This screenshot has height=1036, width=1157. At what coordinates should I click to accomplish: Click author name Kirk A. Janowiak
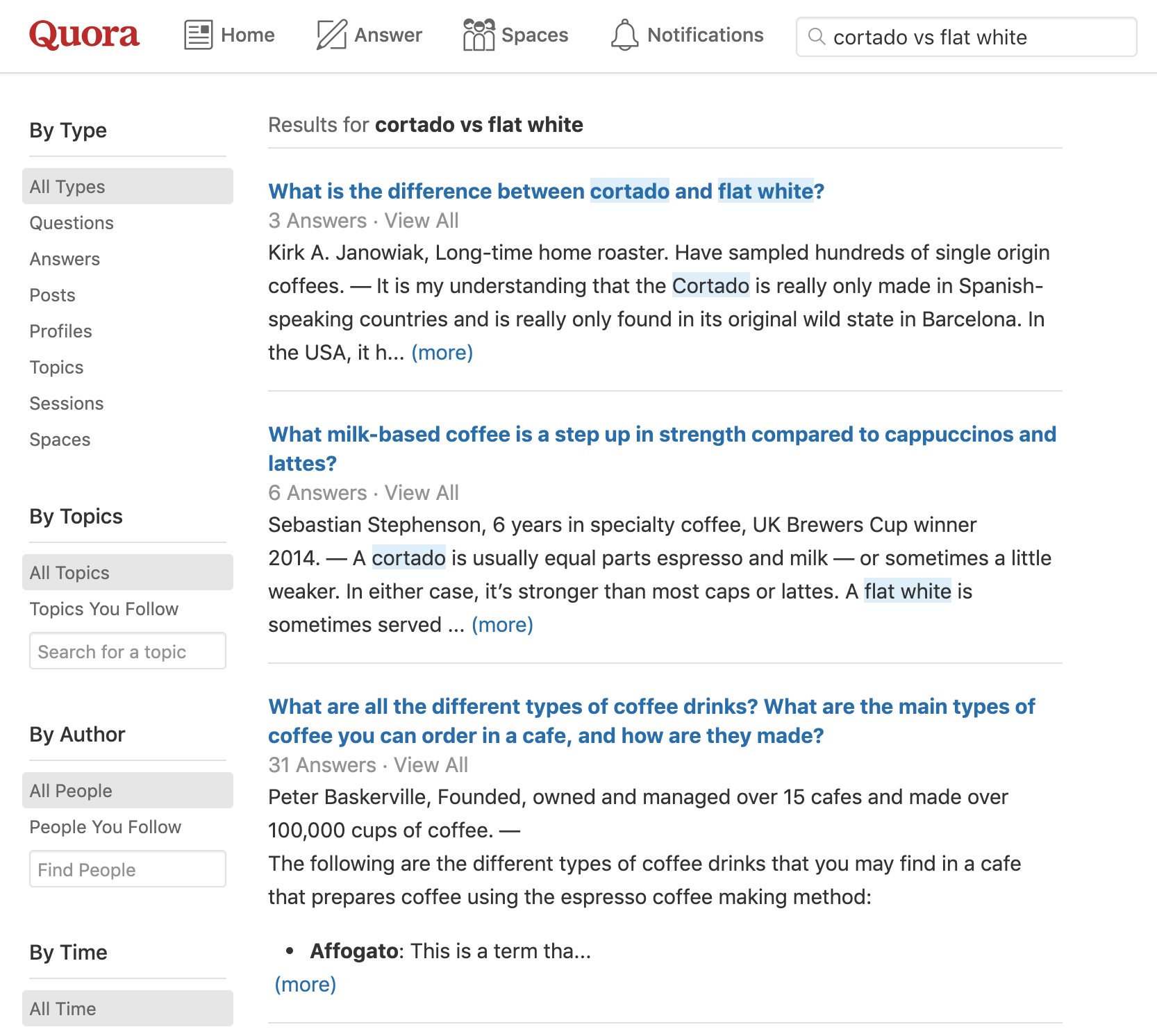(346, 253)
